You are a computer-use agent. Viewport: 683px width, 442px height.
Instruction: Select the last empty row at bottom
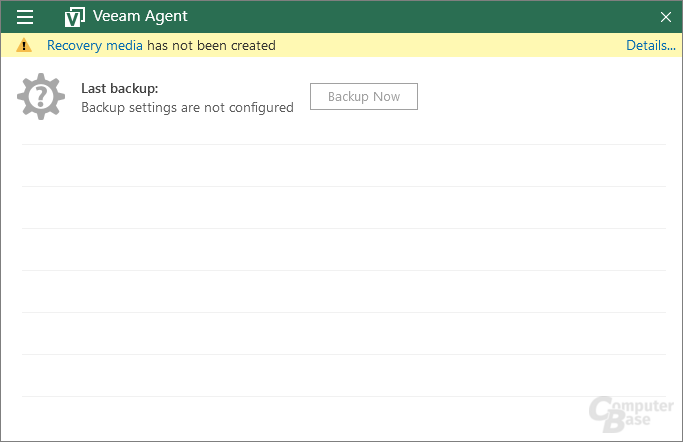pyautogui.click(x=343, y=375)
